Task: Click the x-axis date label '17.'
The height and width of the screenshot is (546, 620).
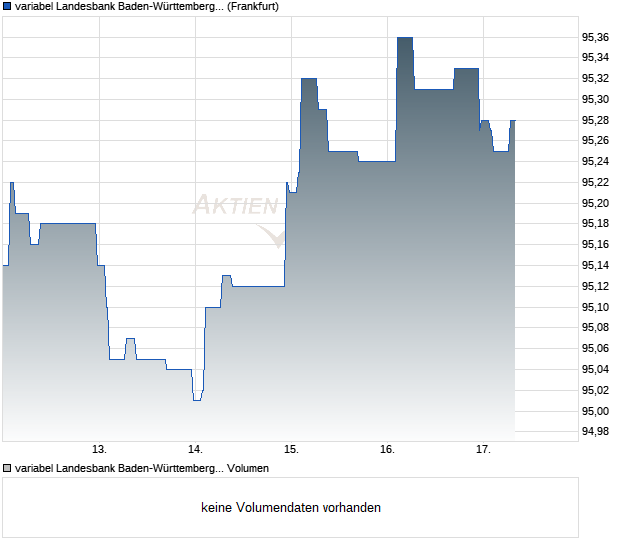Action: tap(484, 449)
